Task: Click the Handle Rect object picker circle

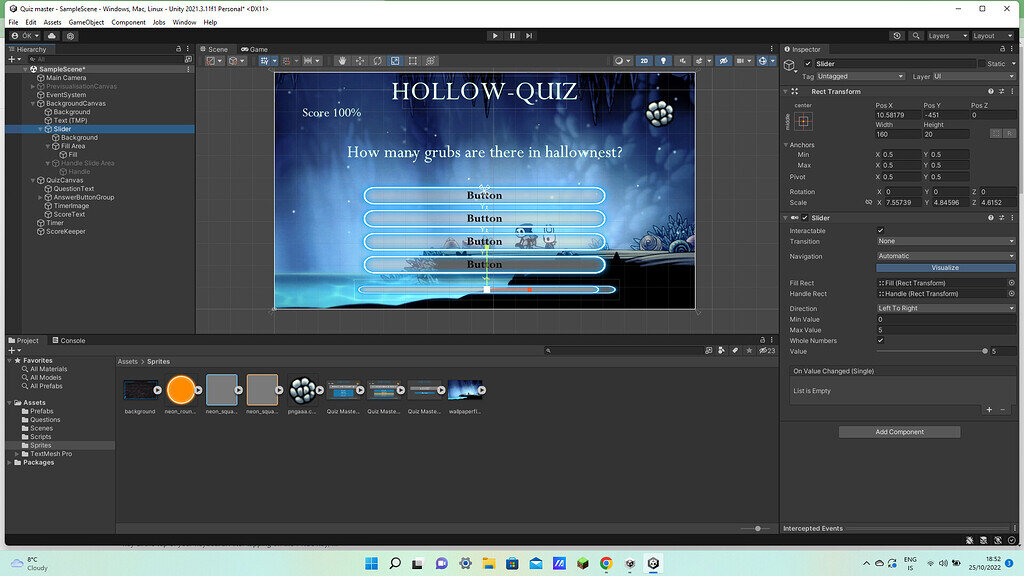Action: (1012, 294)
